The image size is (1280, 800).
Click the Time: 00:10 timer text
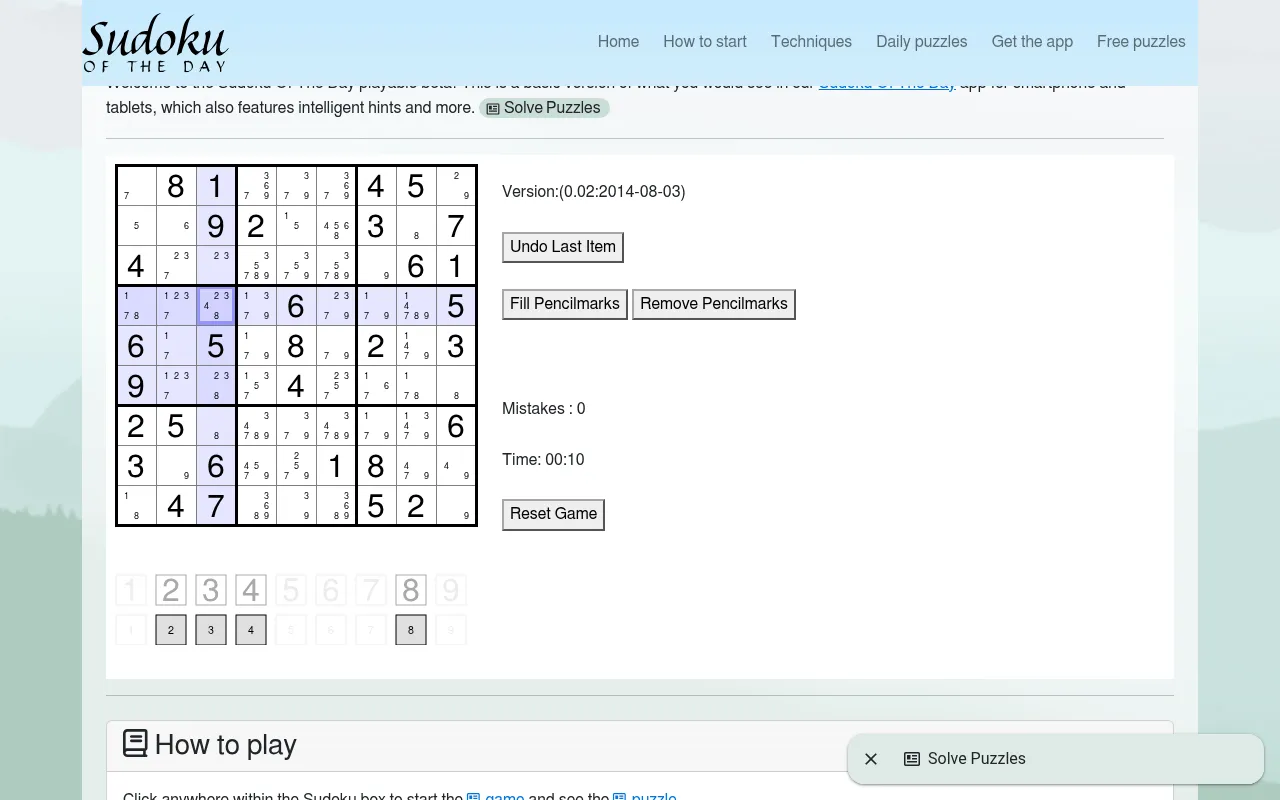point(543,460)
